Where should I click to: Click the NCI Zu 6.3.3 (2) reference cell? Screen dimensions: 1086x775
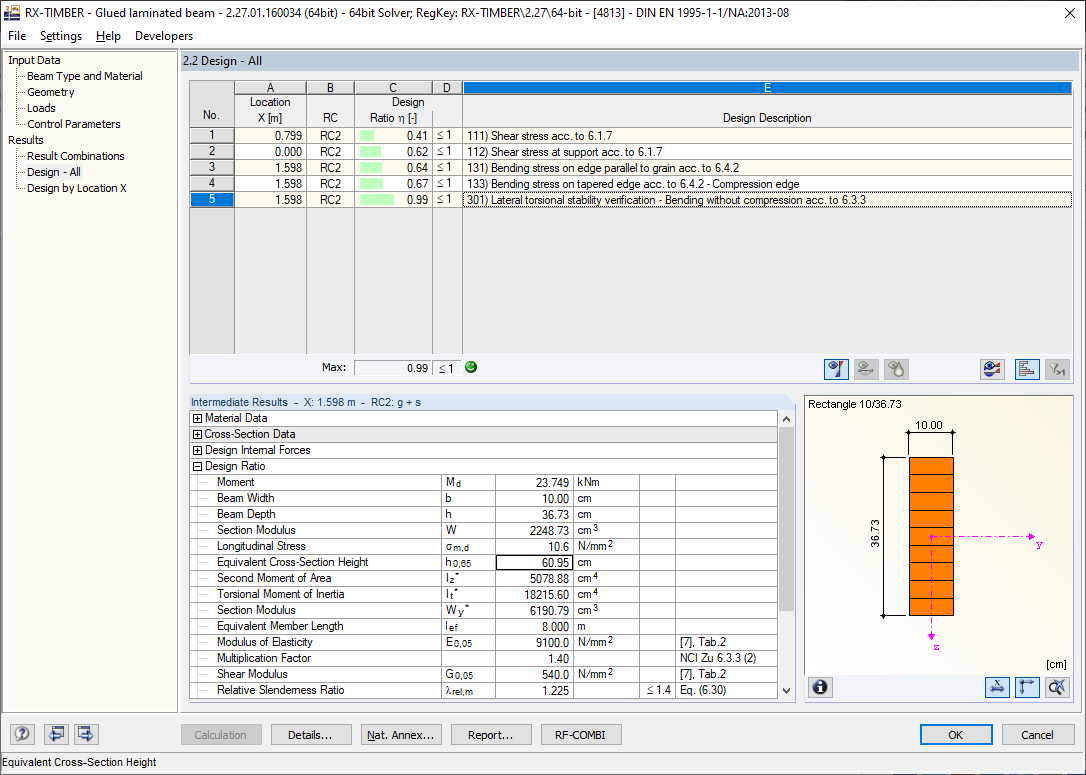tap(726, 658)
